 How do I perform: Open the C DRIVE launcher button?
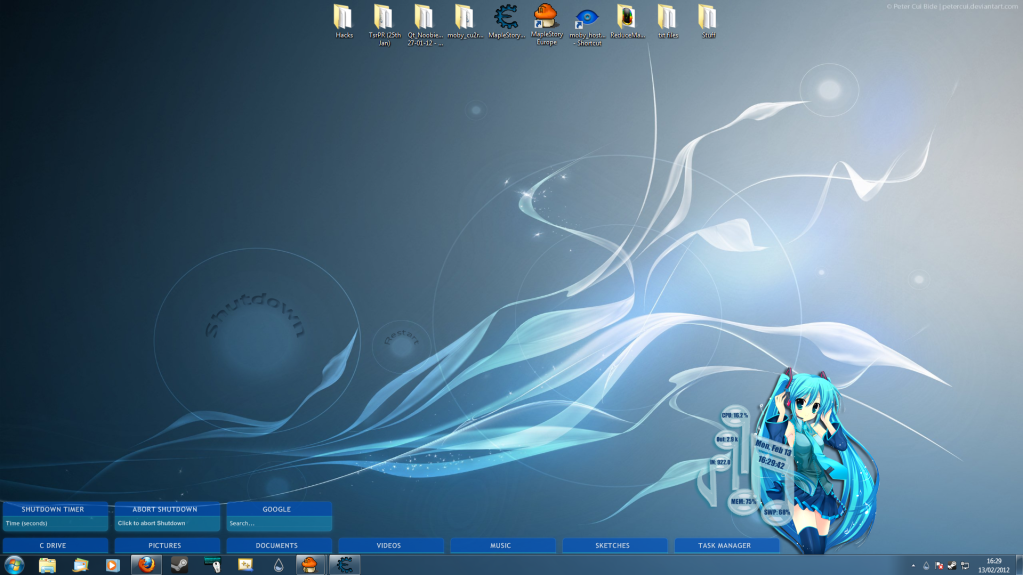coord(53,545)
